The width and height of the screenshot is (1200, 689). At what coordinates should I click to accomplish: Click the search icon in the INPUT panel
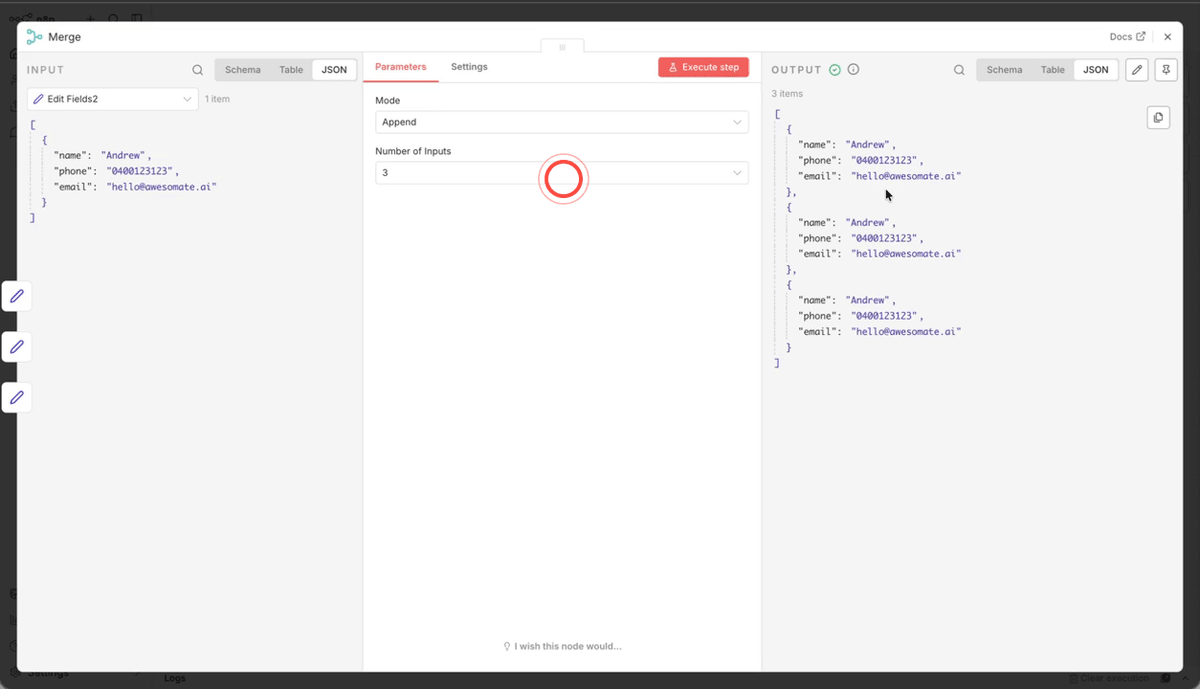pos(198,70)
